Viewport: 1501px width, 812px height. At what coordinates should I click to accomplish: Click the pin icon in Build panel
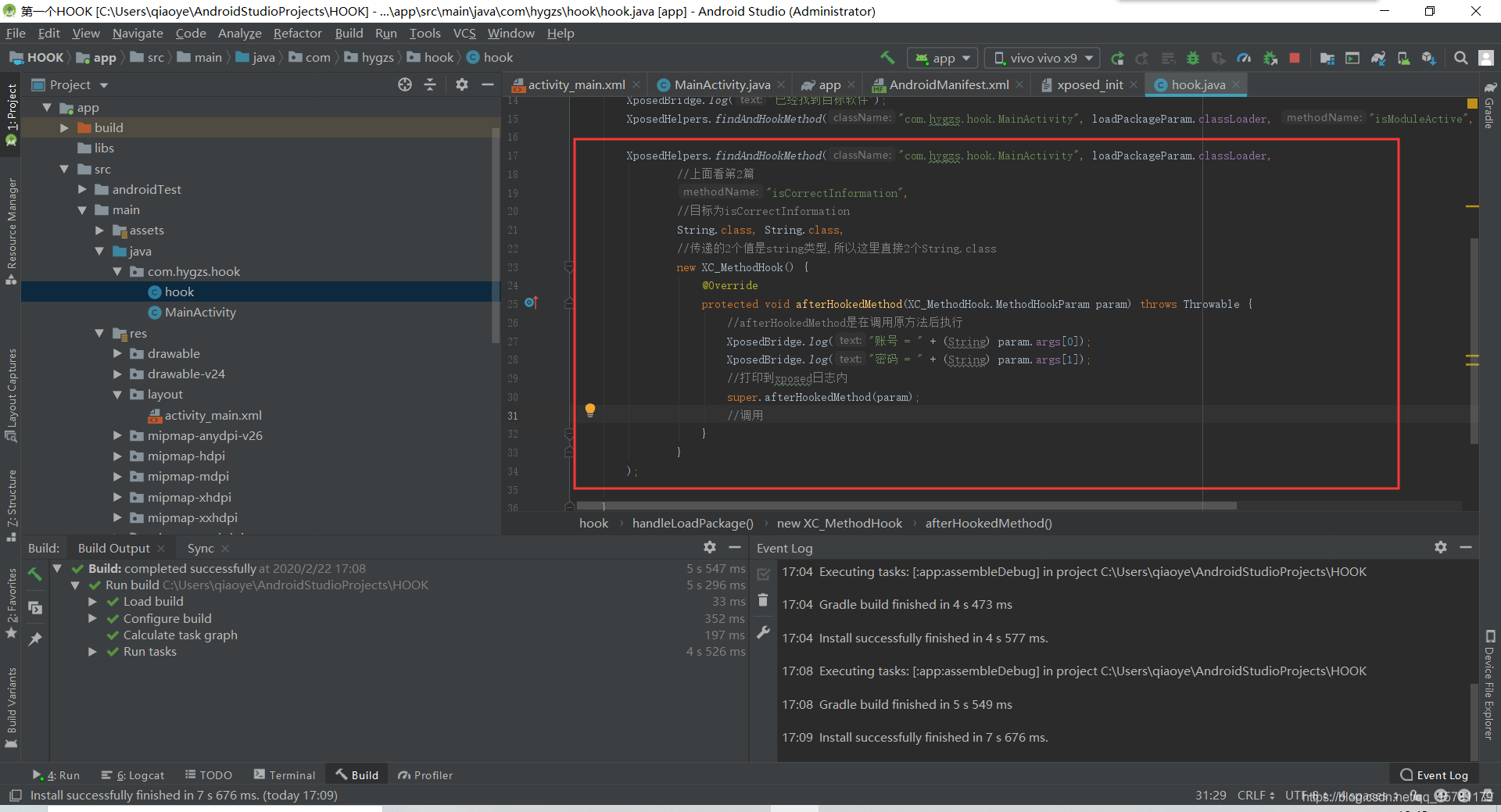click(34, 639)
